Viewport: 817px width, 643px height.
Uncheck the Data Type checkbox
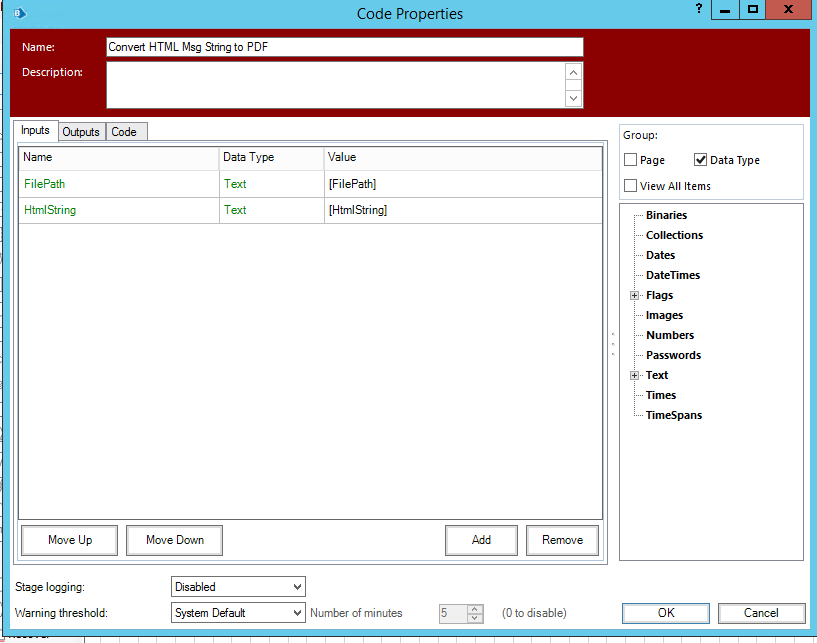point(701,160)
